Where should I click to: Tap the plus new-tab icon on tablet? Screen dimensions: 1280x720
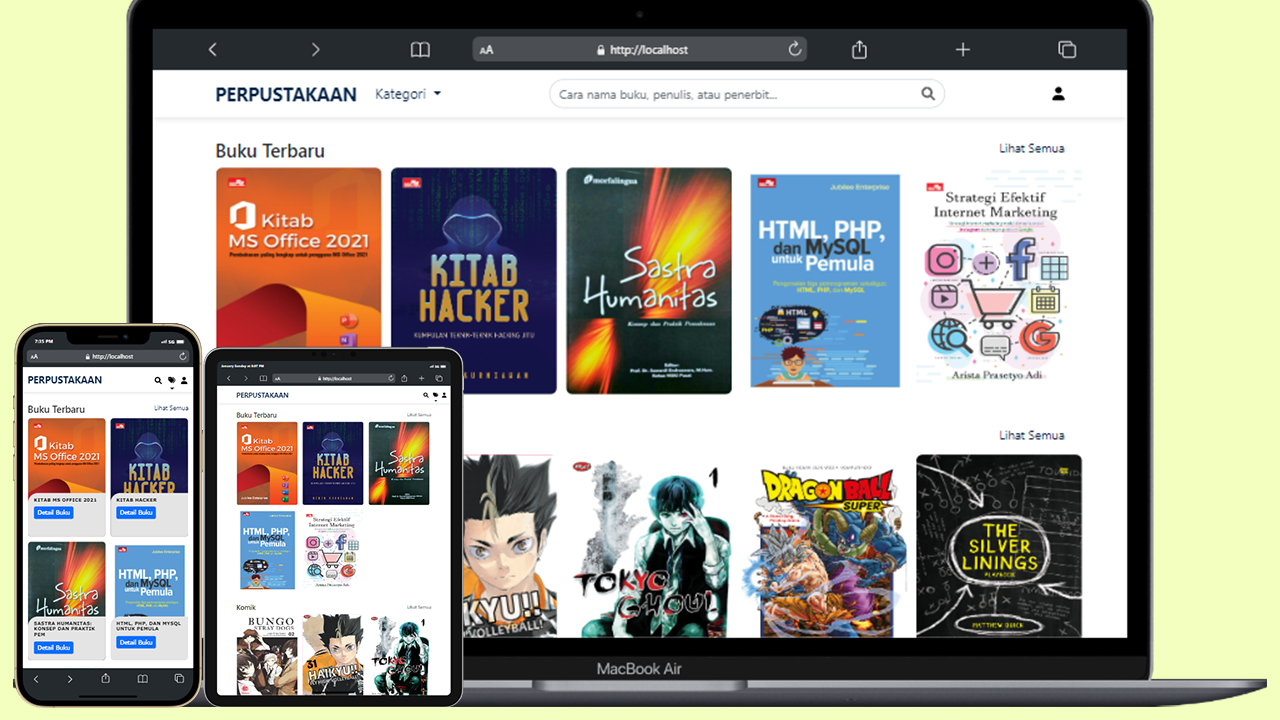tap(421, 378)
